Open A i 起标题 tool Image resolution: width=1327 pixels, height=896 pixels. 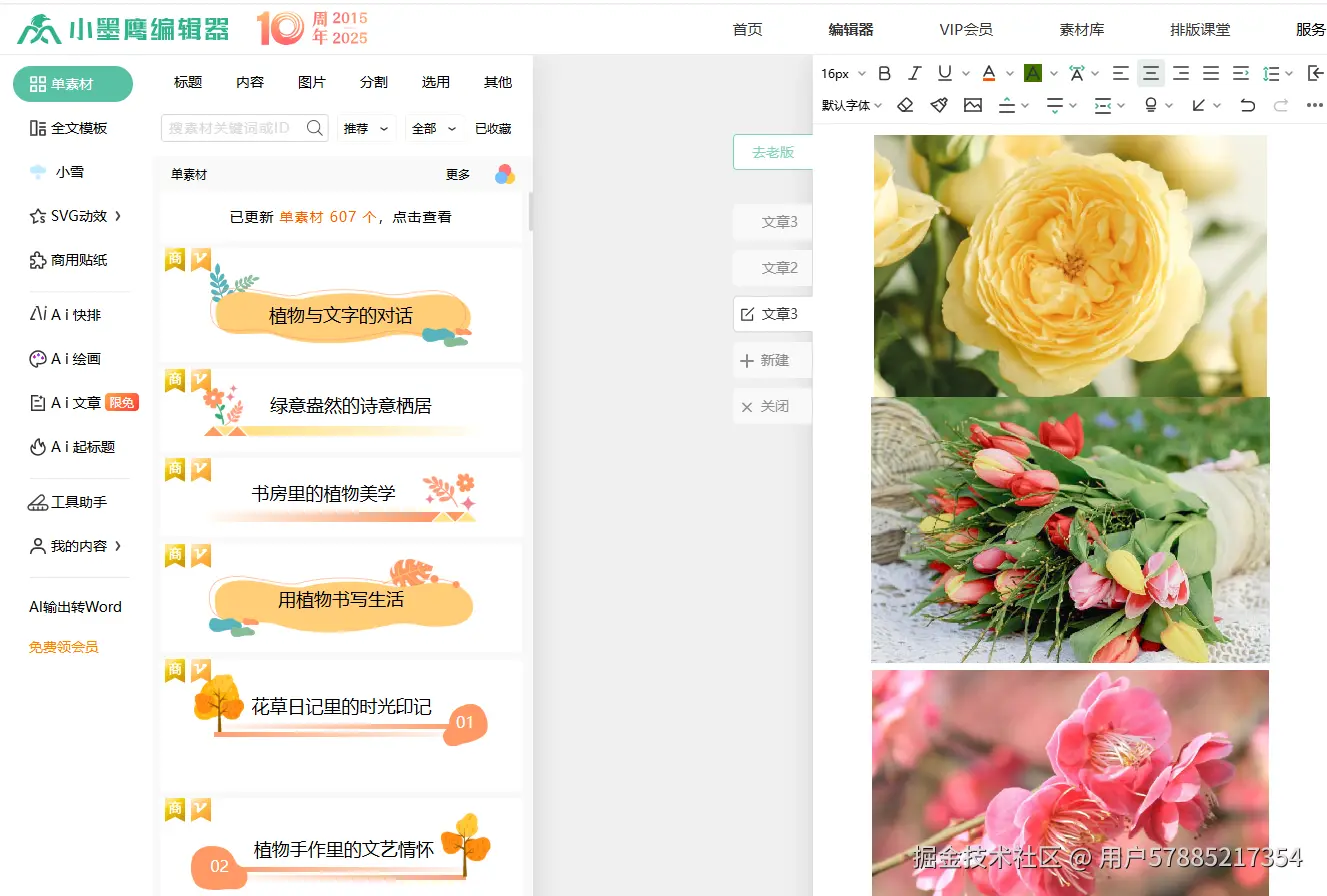click(x=72, y=447)
